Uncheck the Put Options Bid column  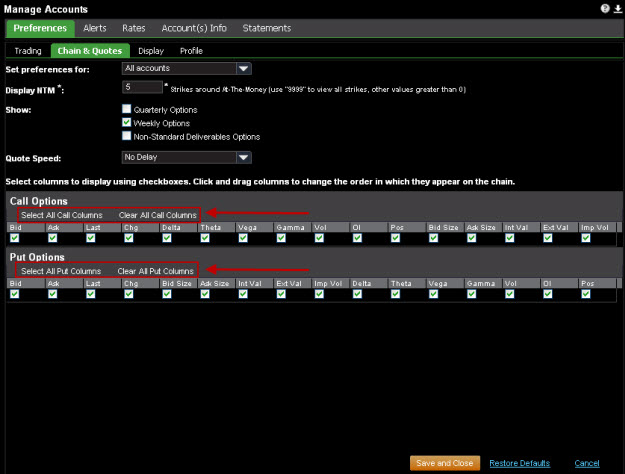[x=15, y=294]
